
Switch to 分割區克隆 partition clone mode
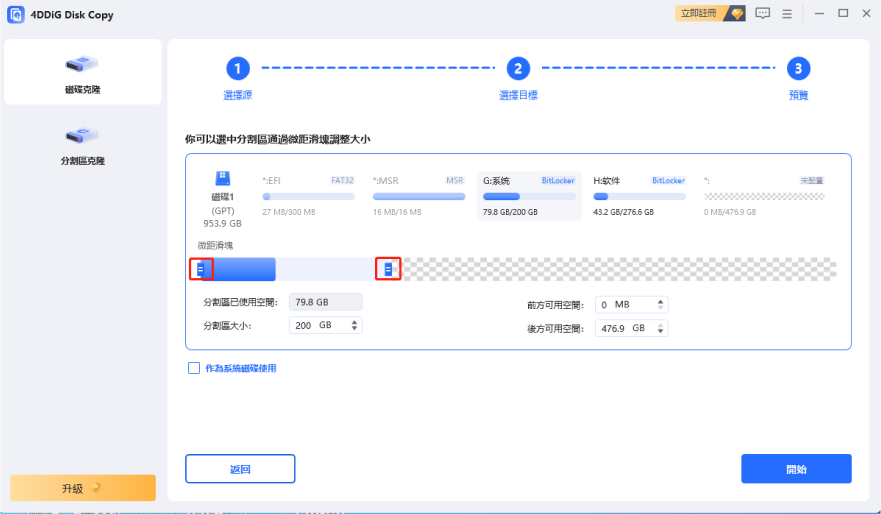[83, 145]
